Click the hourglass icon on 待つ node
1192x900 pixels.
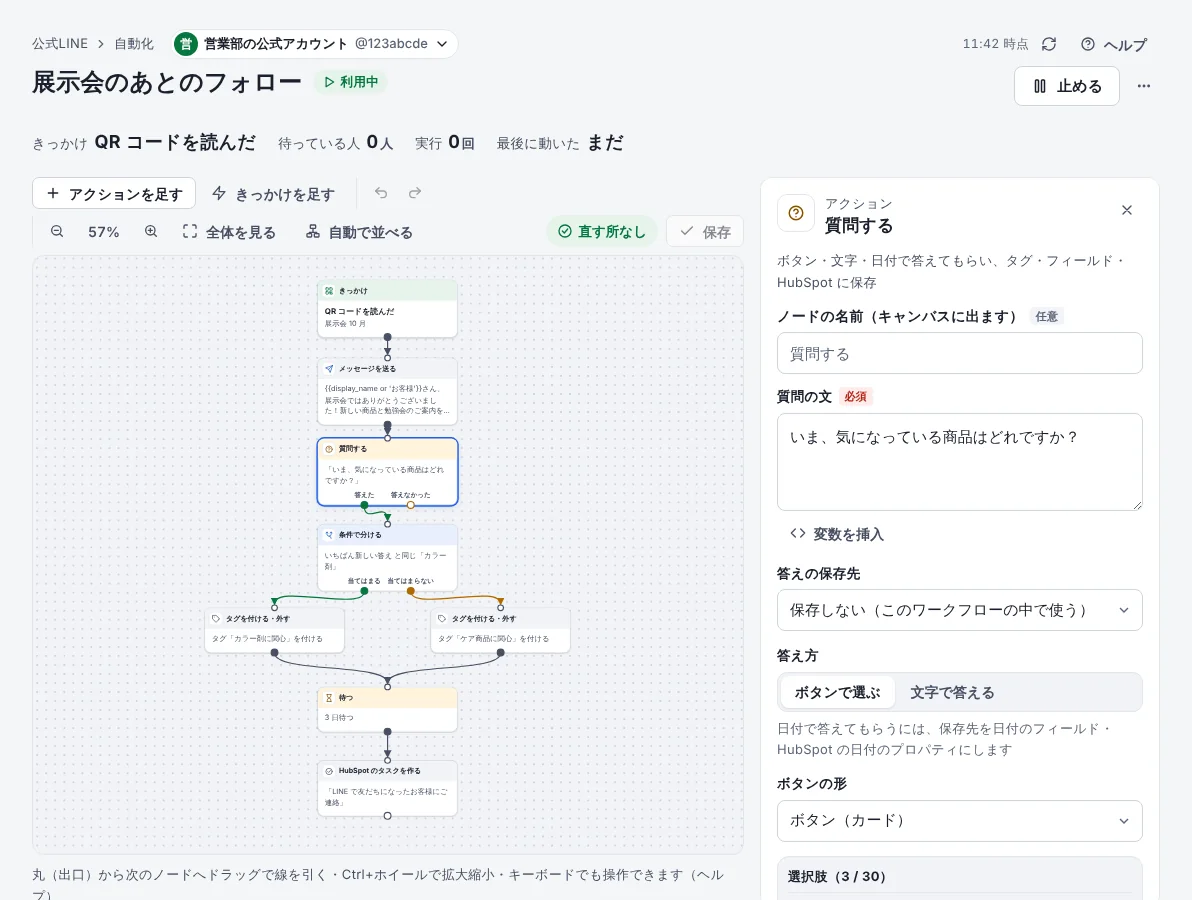coord(329,697)
